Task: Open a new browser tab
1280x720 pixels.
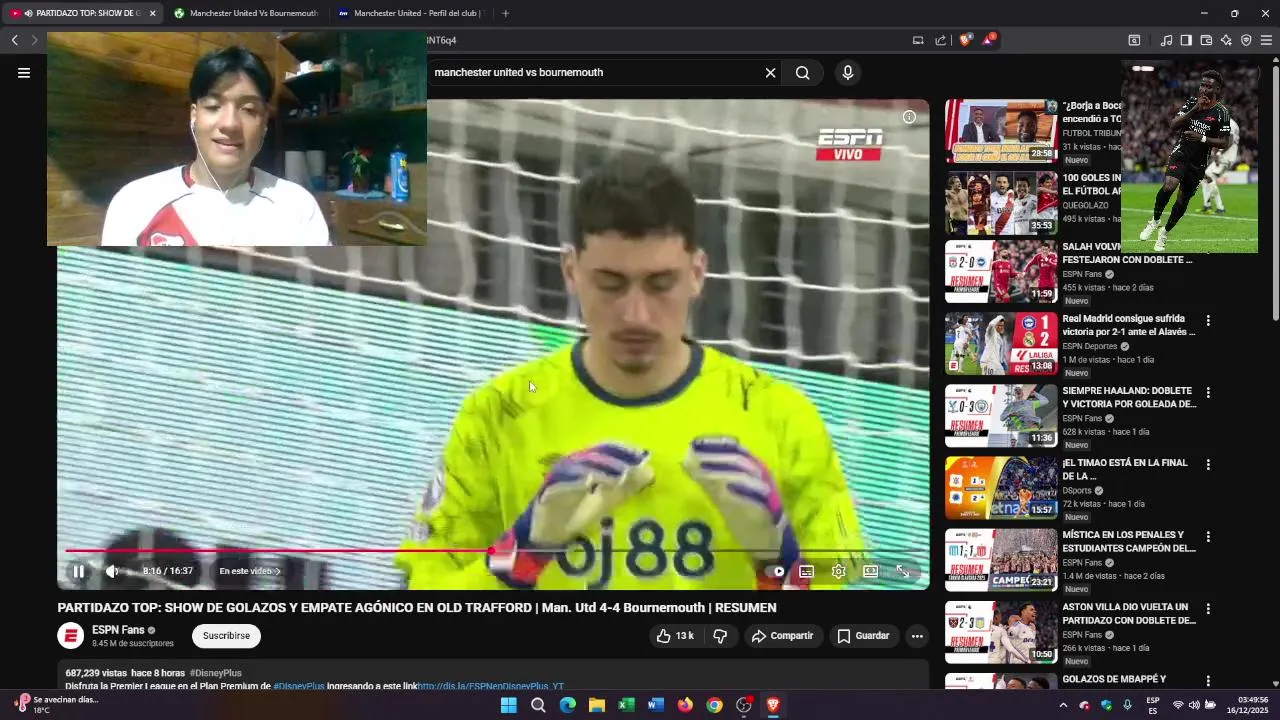Action: pyautogui.click(x=505, y=13)
